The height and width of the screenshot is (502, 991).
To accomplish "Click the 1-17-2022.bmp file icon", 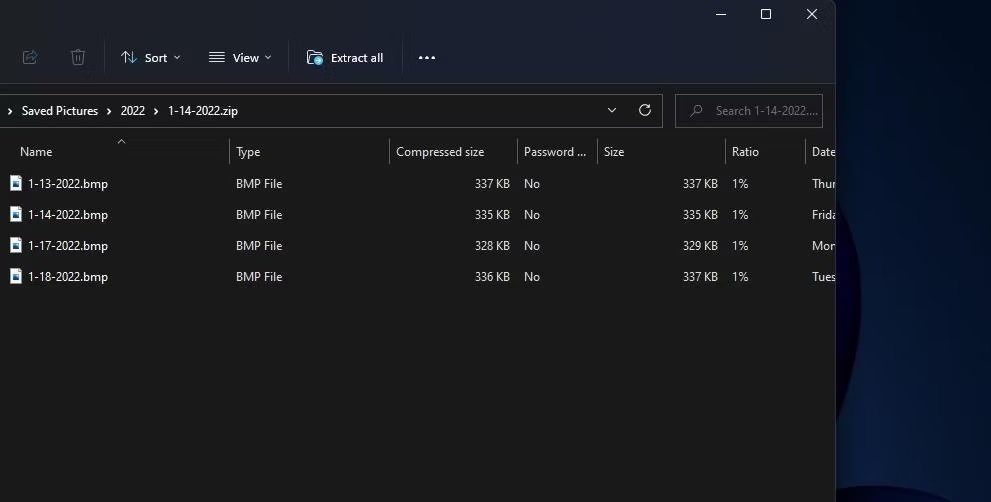I will pyautogui.click(x=16, y=245).
